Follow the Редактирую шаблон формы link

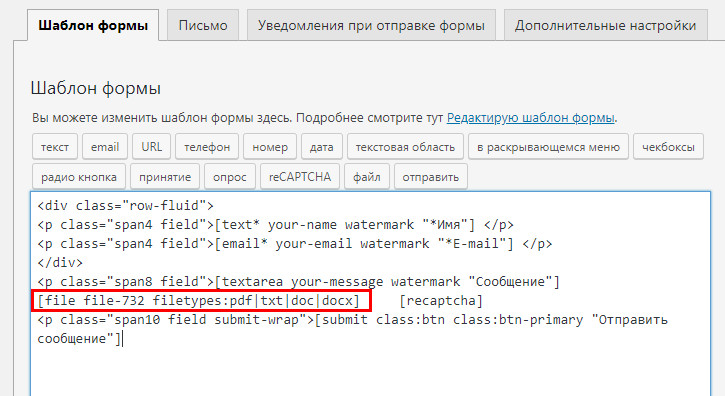coord(530,118)
